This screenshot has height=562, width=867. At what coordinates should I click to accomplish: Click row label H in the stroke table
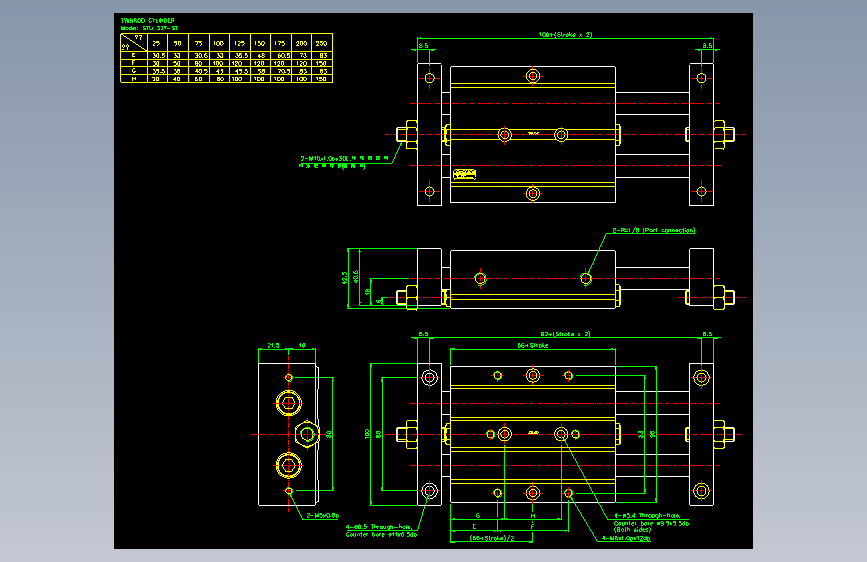tap(133, 79)
